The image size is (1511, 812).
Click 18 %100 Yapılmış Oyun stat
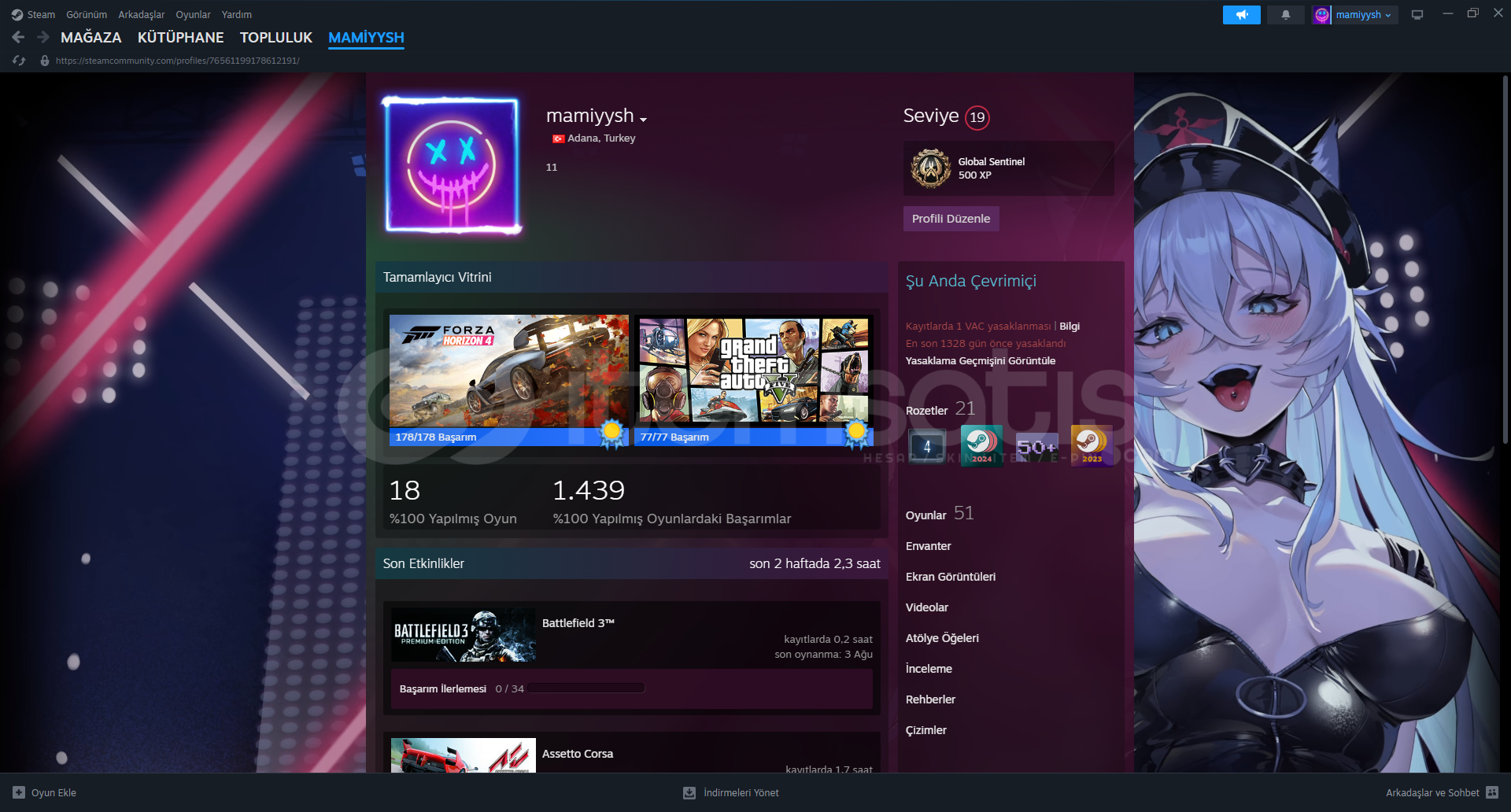[453, 501]
